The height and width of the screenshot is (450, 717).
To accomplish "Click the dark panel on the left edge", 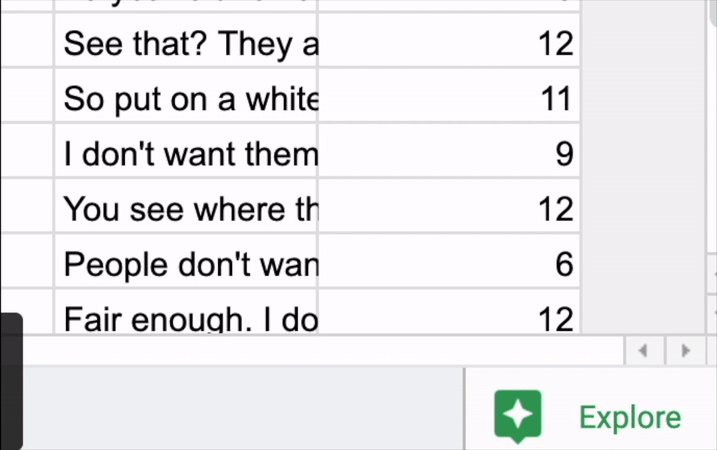I will (x=11, y=381).
